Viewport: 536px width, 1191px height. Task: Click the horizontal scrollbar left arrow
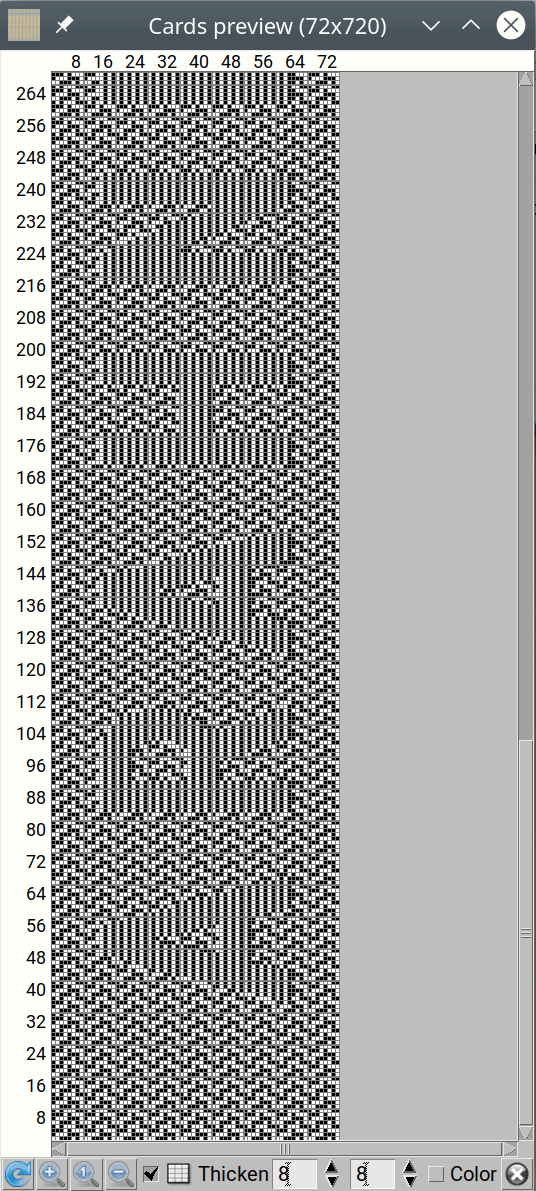tap(58, 1148)
